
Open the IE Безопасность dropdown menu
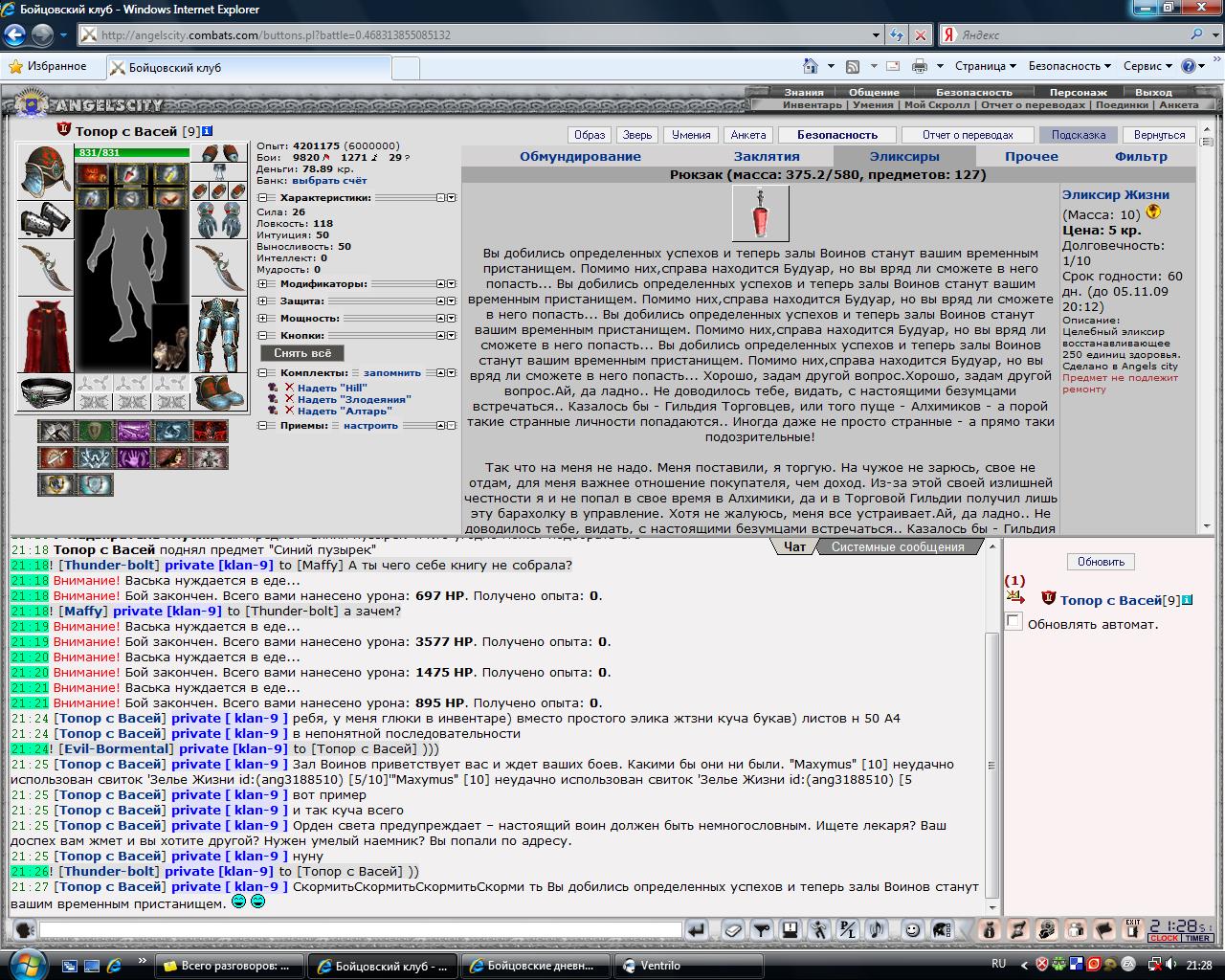coord(1070,66)
